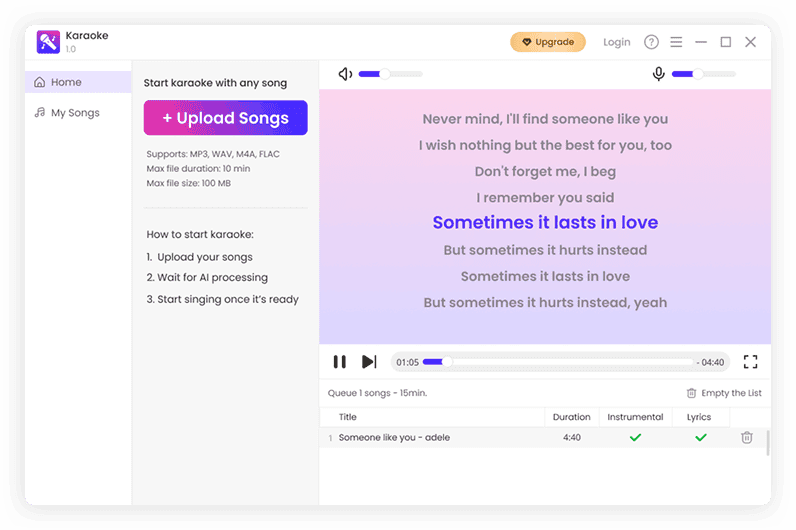Click the 4:40 duration cell

click(572, 438)
